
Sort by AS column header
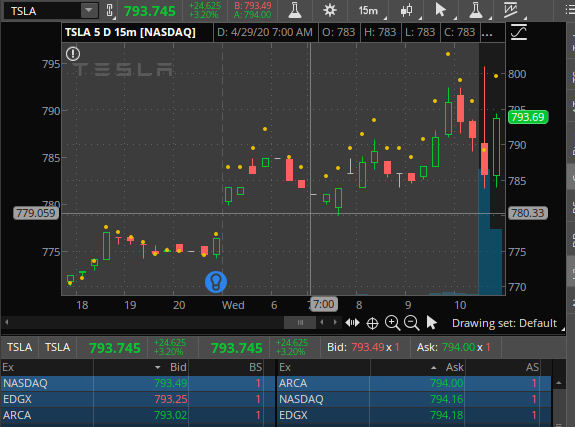[503, 367]
